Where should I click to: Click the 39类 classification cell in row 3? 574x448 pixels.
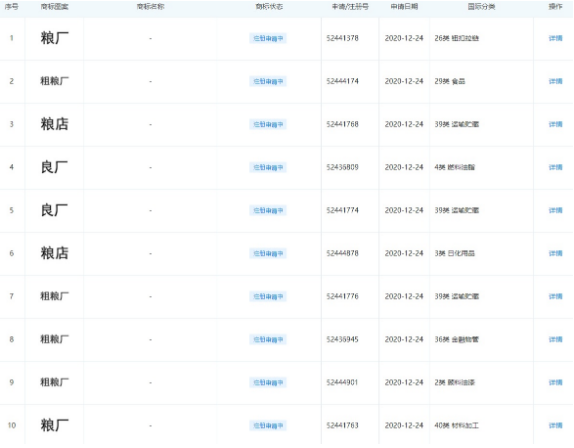(456, 124)
